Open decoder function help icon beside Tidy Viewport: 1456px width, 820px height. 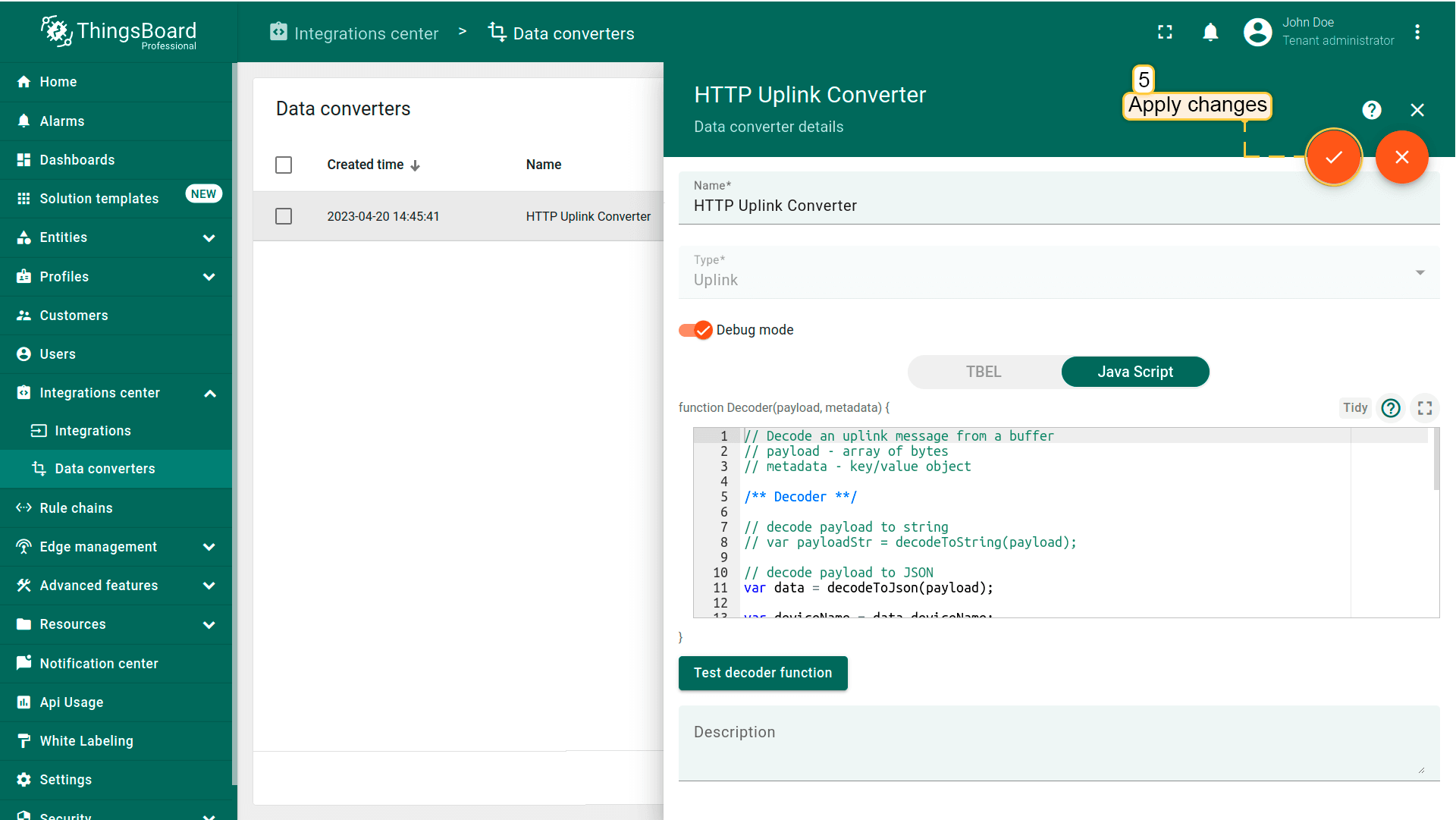click(x=1391, y=408)
